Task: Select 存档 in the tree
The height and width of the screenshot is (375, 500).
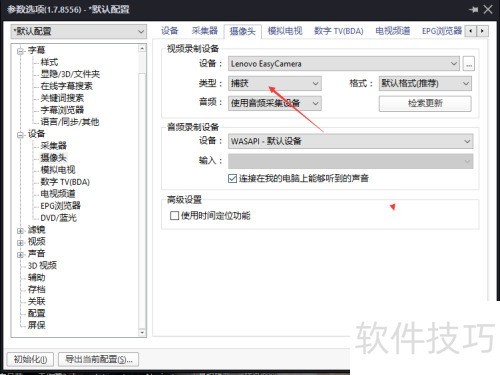Action: click(36, 289)
